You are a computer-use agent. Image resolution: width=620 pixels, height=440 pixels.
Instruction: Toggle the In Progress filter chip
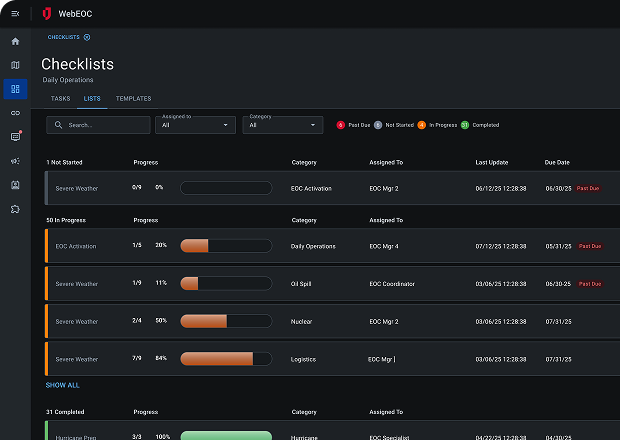click(437, 125)
